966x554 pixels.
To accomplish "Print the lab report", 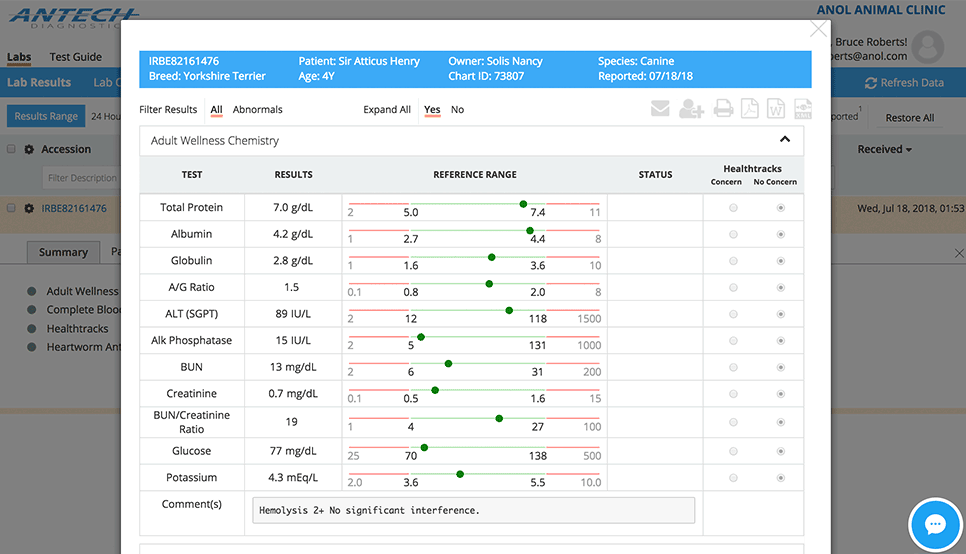I will point(723,109).
